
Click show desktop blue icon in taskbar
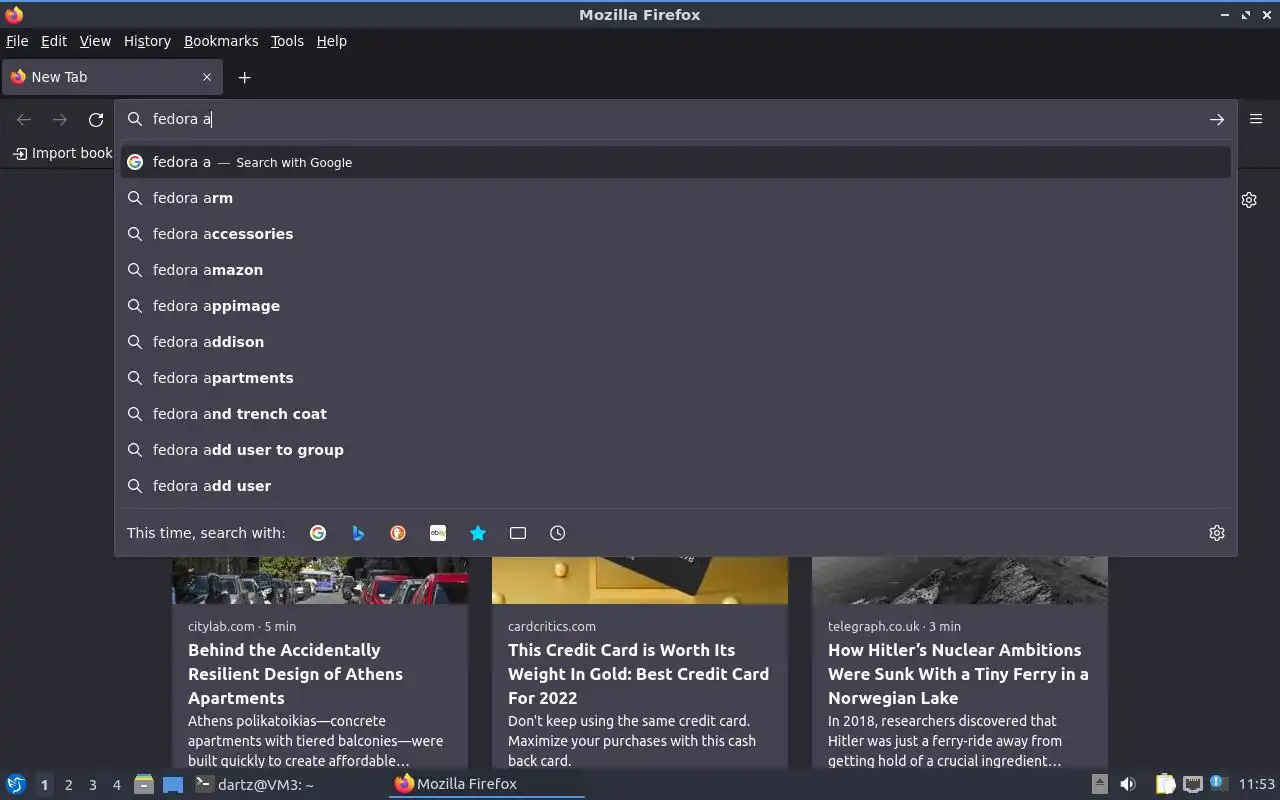173,784
